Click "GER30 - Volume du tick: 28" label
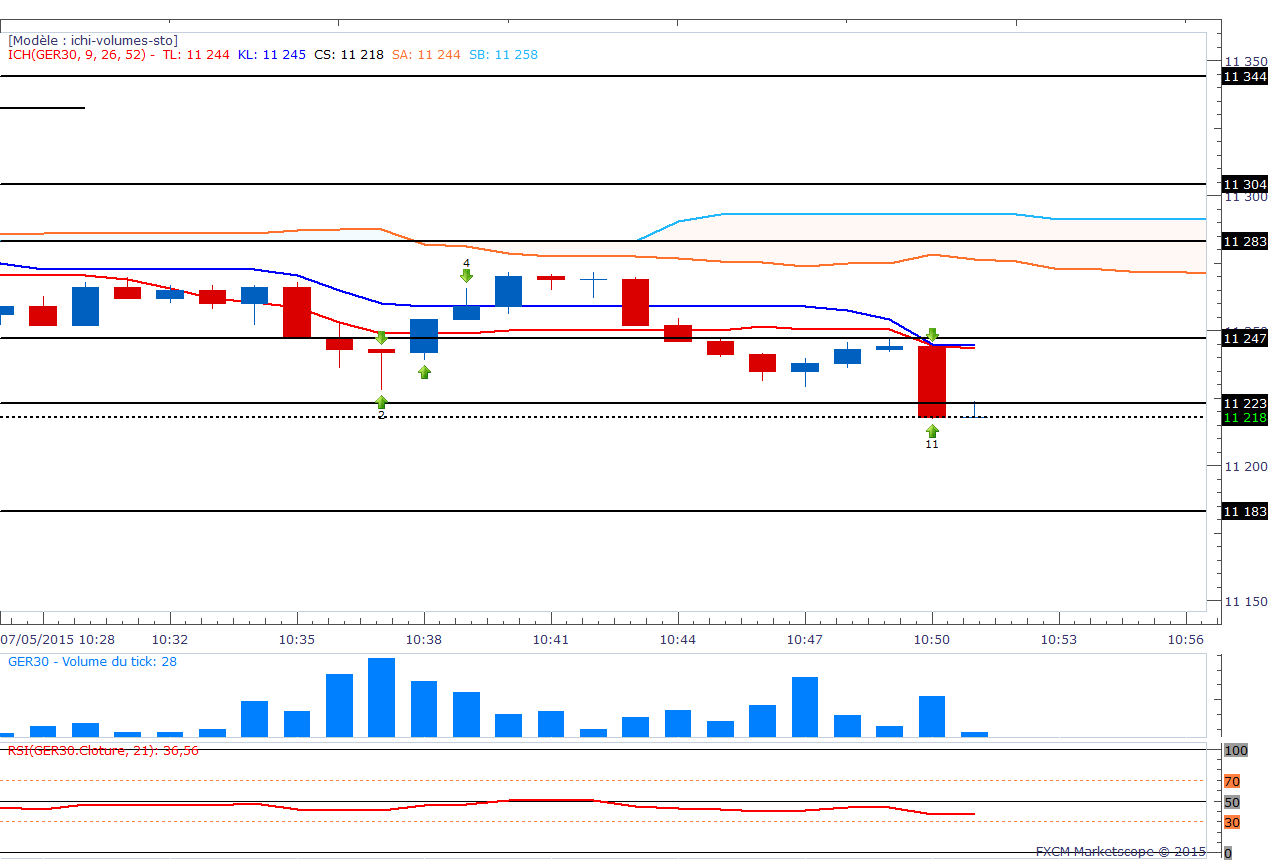 coord(92,661)
